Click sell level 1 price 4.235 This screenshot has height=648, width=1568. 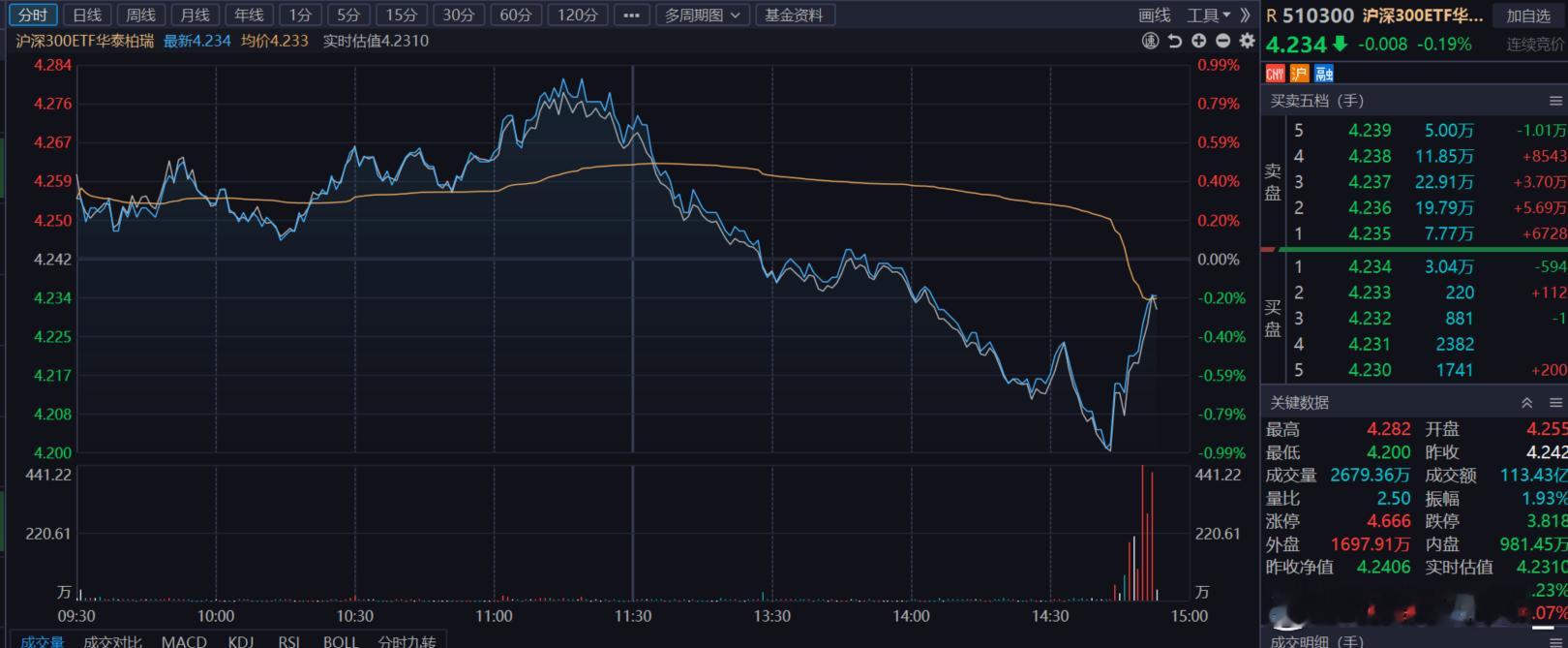click(x=1370, y=233)
